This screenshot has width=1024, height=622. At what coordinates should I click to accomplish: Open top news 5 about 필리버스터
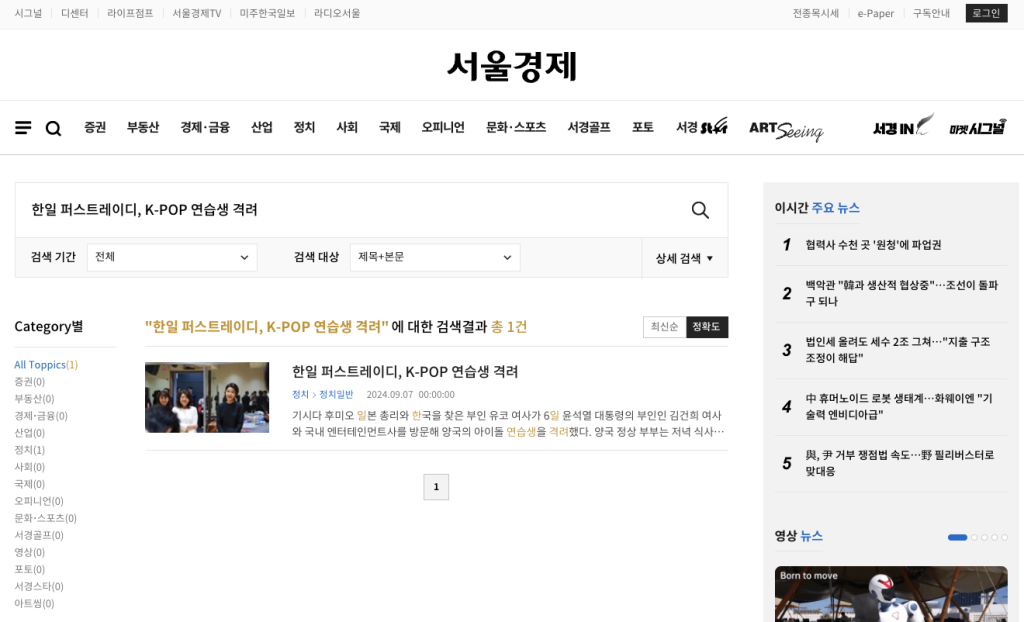click(x=900, y=463)
